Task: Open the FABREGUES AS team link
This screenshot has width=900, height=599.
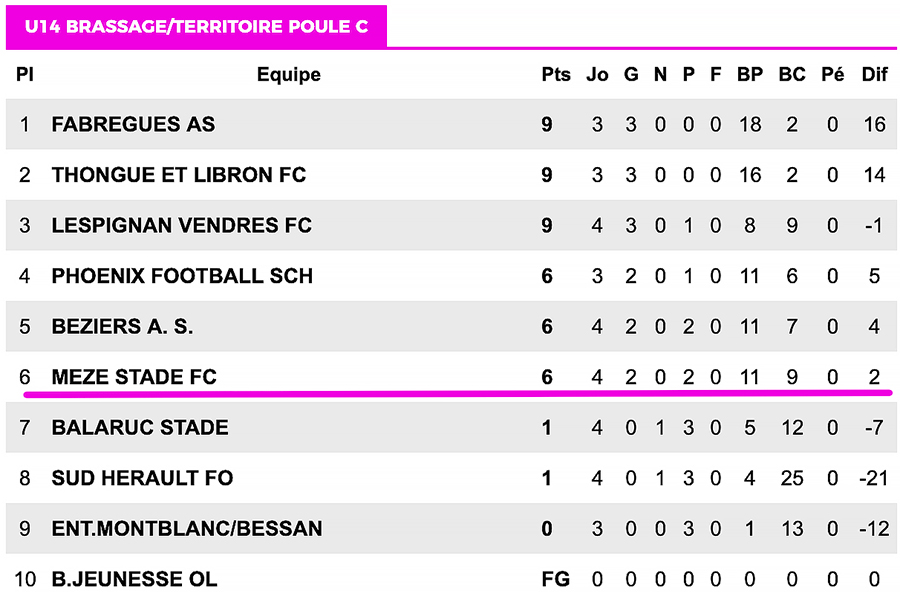Action: coord(133,125)
